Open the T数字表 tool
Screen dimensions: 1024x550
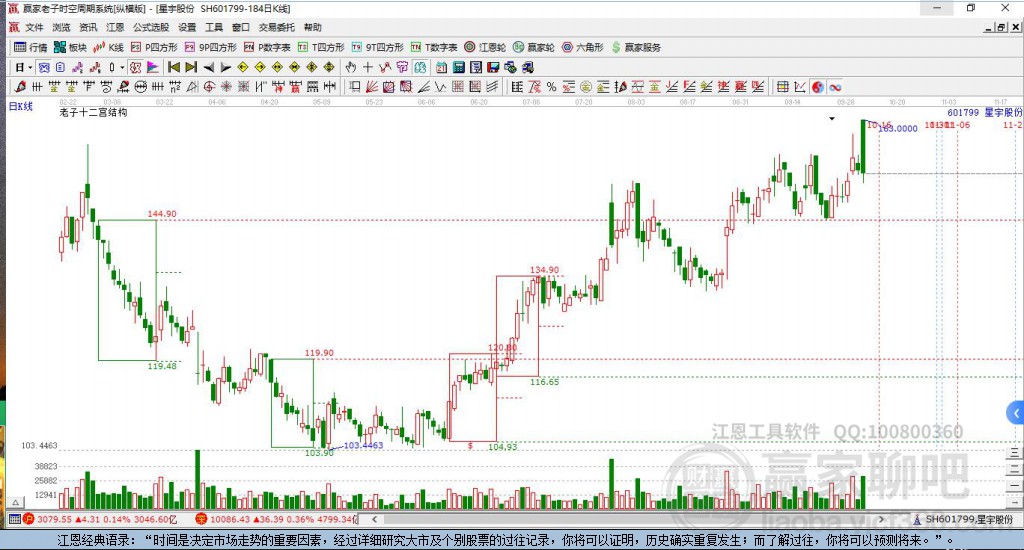point(434,47)
